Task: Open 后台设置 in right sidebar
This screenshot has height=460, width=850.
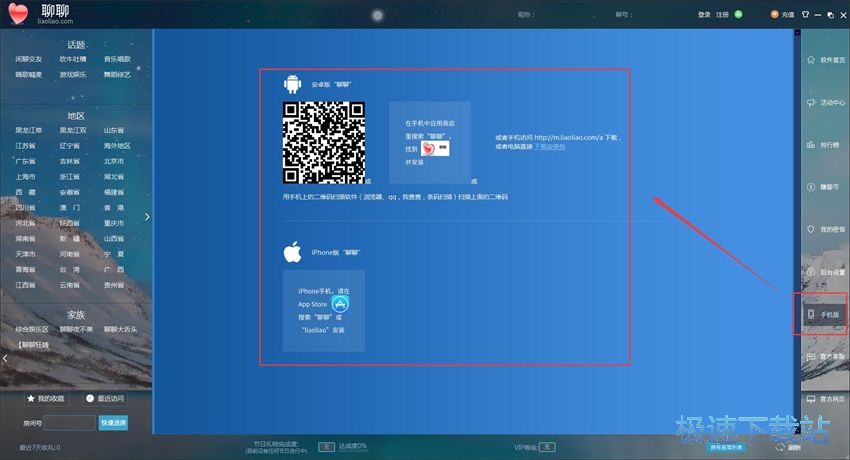Action: tap(826, 272)
